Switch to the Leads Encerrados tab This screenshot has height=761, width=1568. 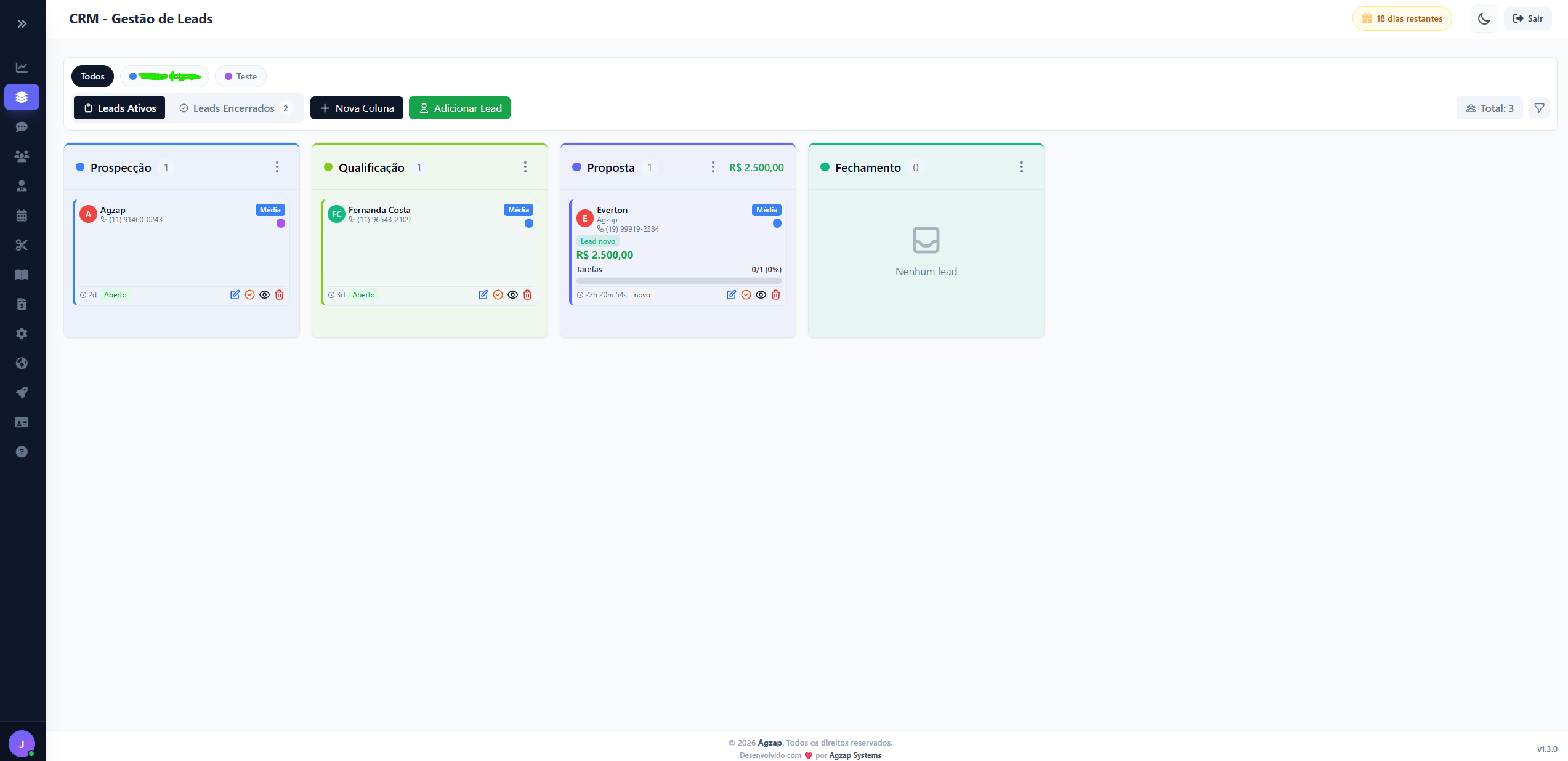pos(234,108)
